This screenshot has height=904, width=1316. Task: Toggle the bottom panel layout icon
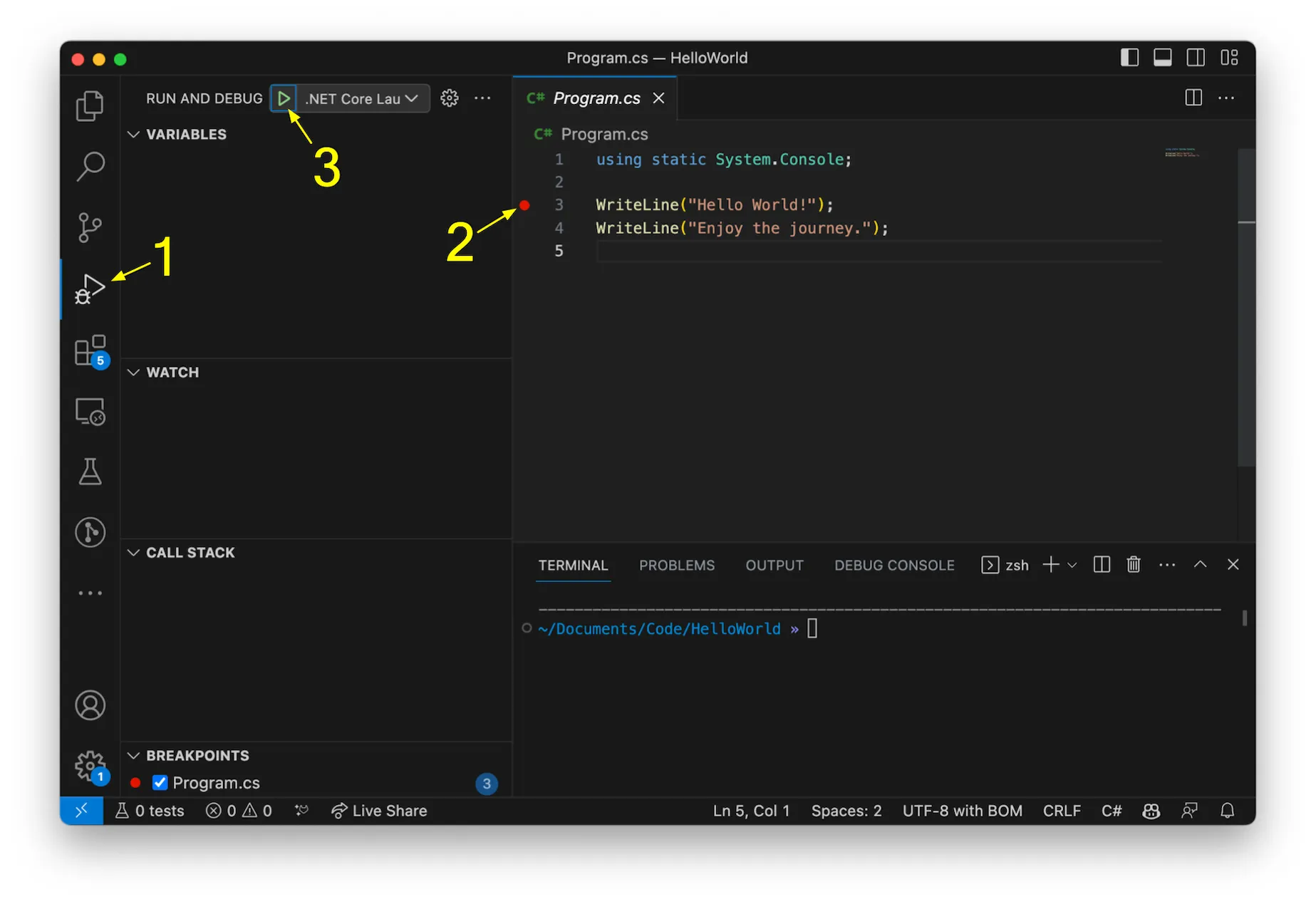coord(1163,58)
